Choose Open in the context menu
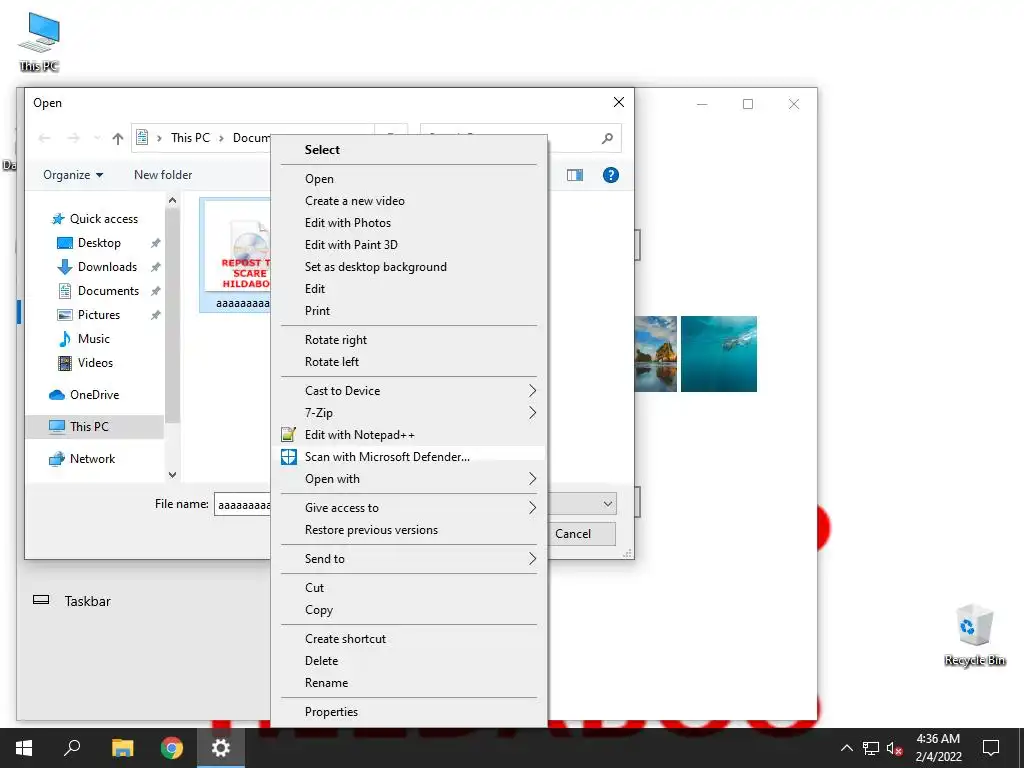Screen dimensions: 1024x768 point(411,179)
